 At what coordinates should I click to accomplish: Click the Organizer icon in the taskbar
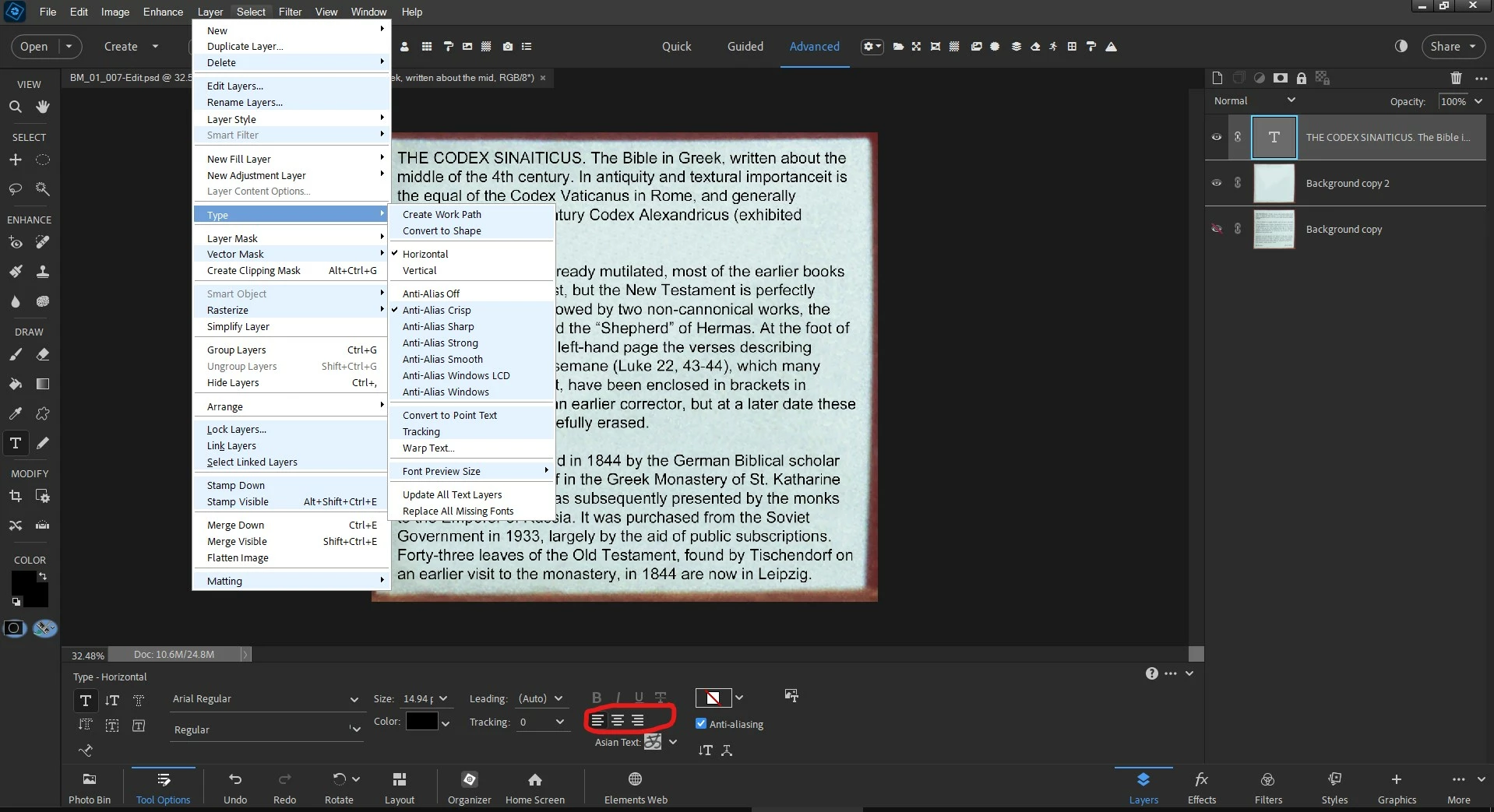pyautogui.click(x=470, y=788)
